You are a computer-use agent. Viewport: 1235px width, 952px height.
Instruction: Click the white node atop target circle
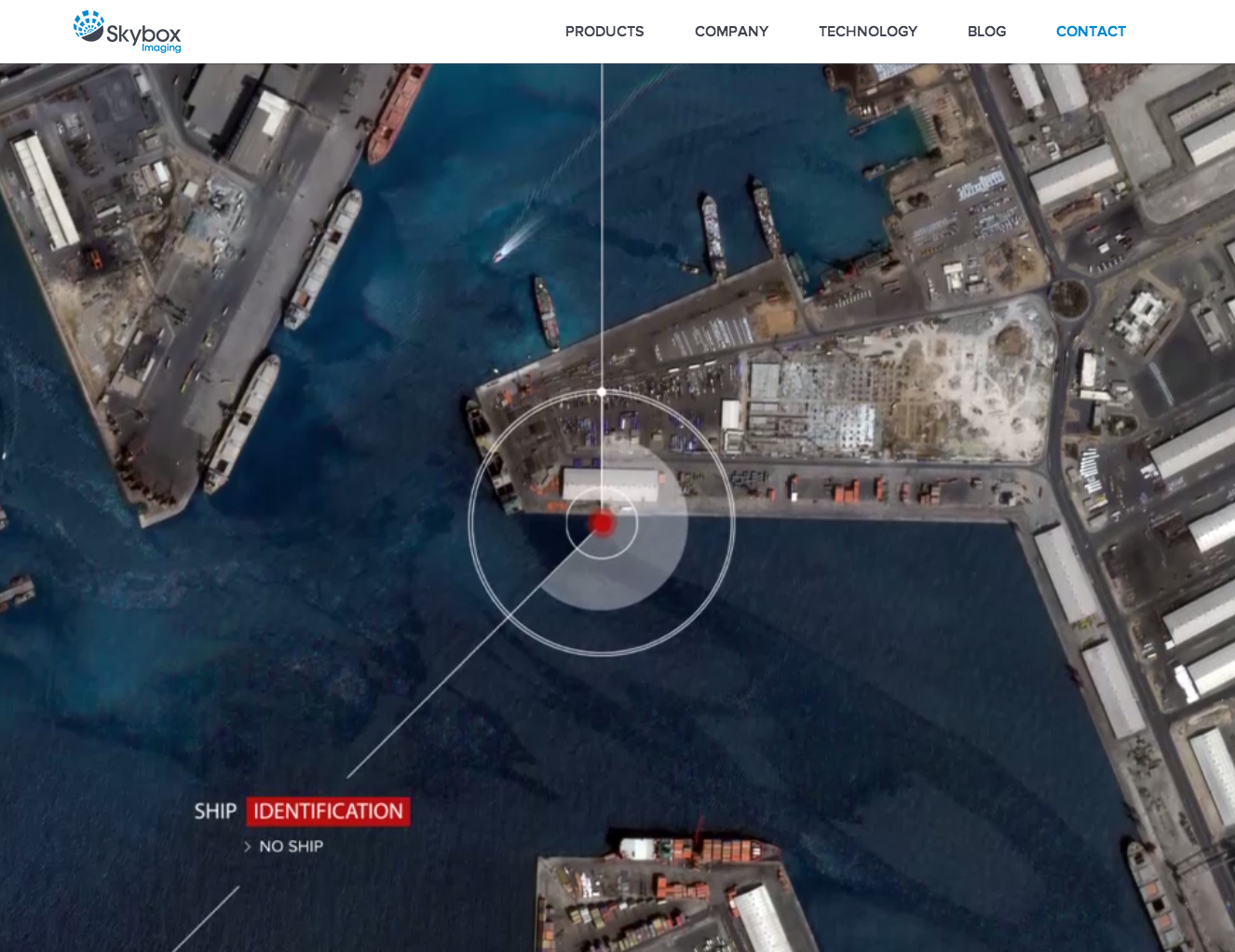602,392
